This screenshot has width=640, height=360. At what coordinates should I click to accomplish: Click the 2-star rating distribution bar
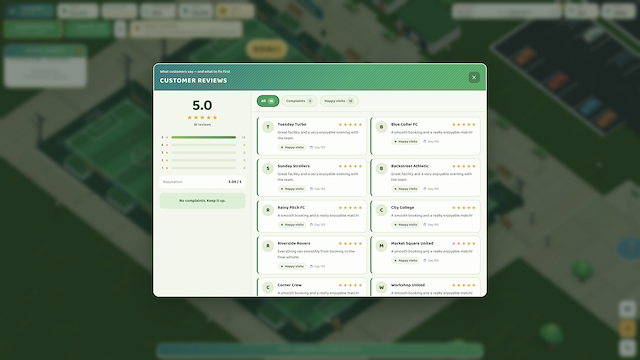tap(204, 160)
